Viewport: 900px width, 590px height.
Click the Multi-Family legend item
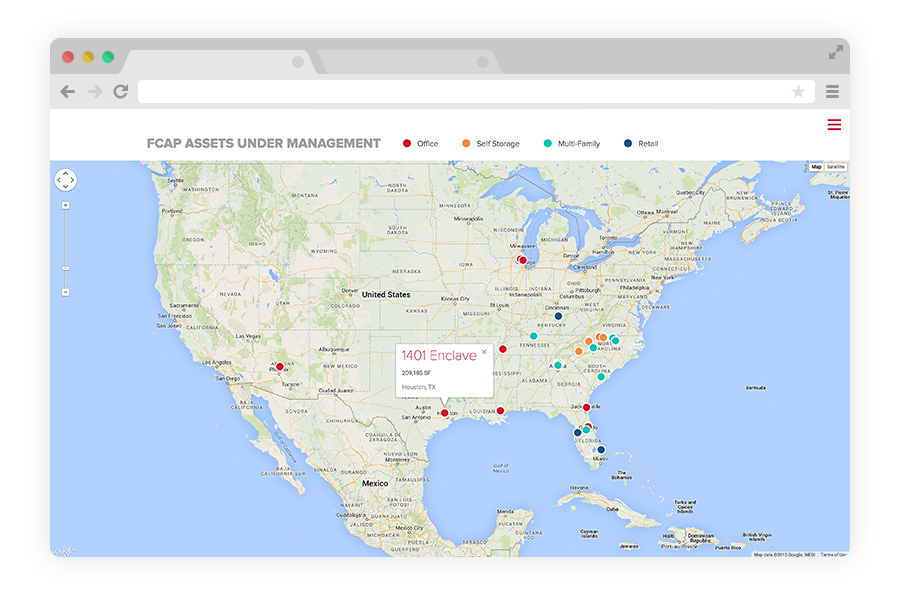click(x=572, y=143)
